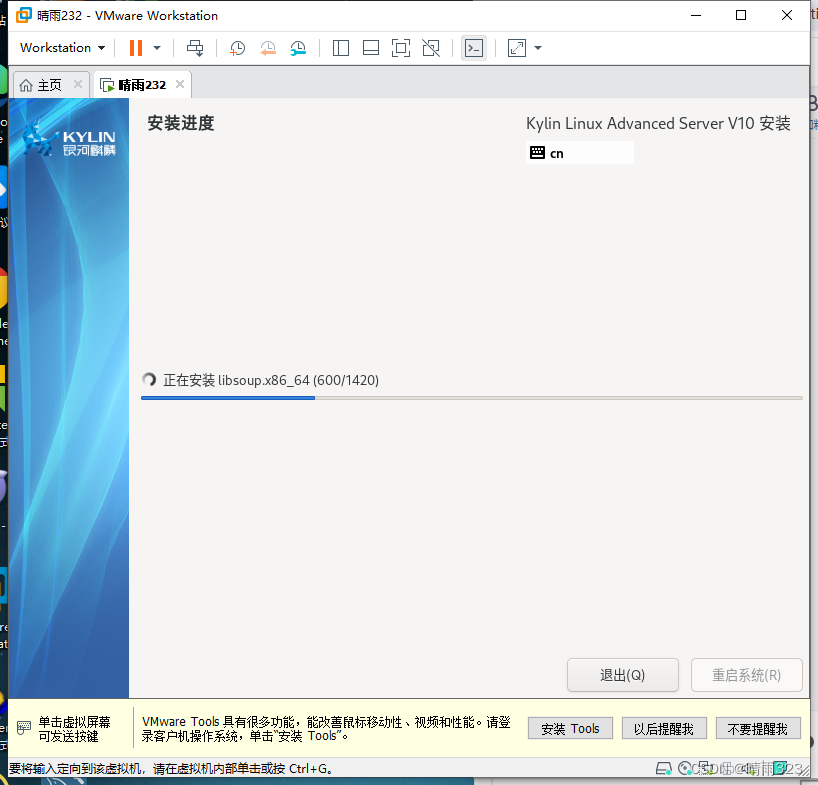Click the 退出(Q) button
Screen dimensions: 818x785
point(622,675)
